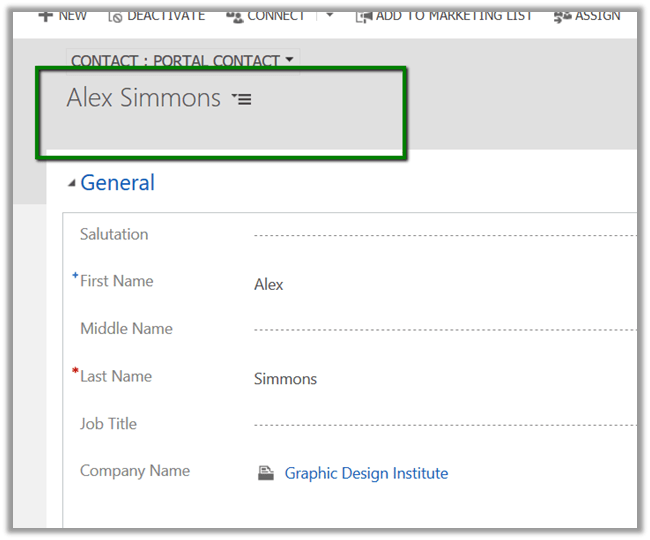This screenshot has height=540, width=650.
Task: Click the Add to Marketing List command
Action: pyautogui.click(x=453, y=16)
